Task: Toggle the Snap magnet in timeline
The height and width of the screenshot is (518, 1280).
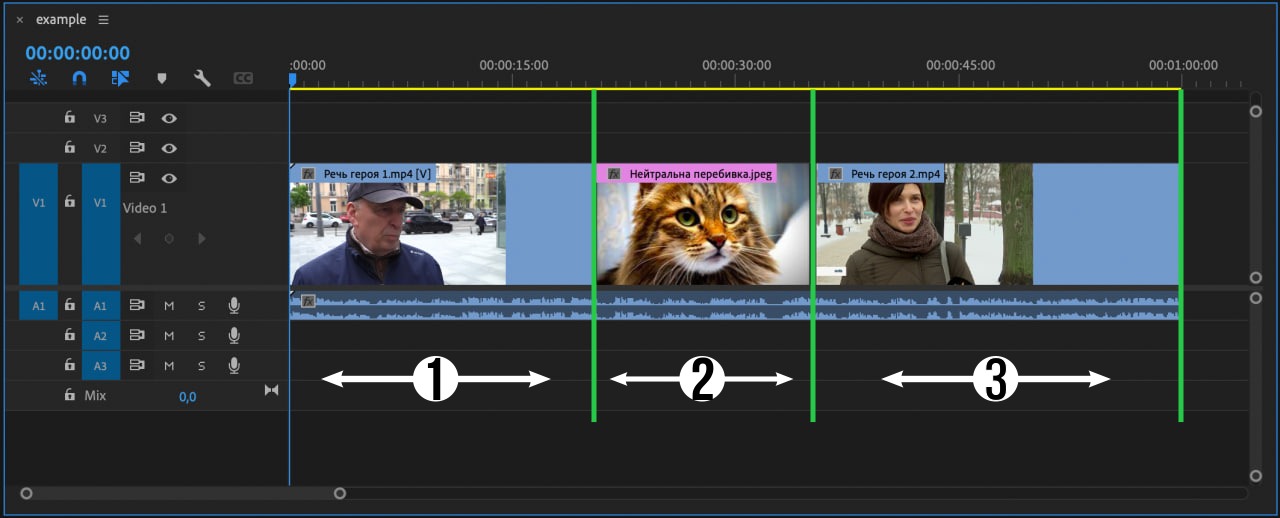Action: click(80, 78)
